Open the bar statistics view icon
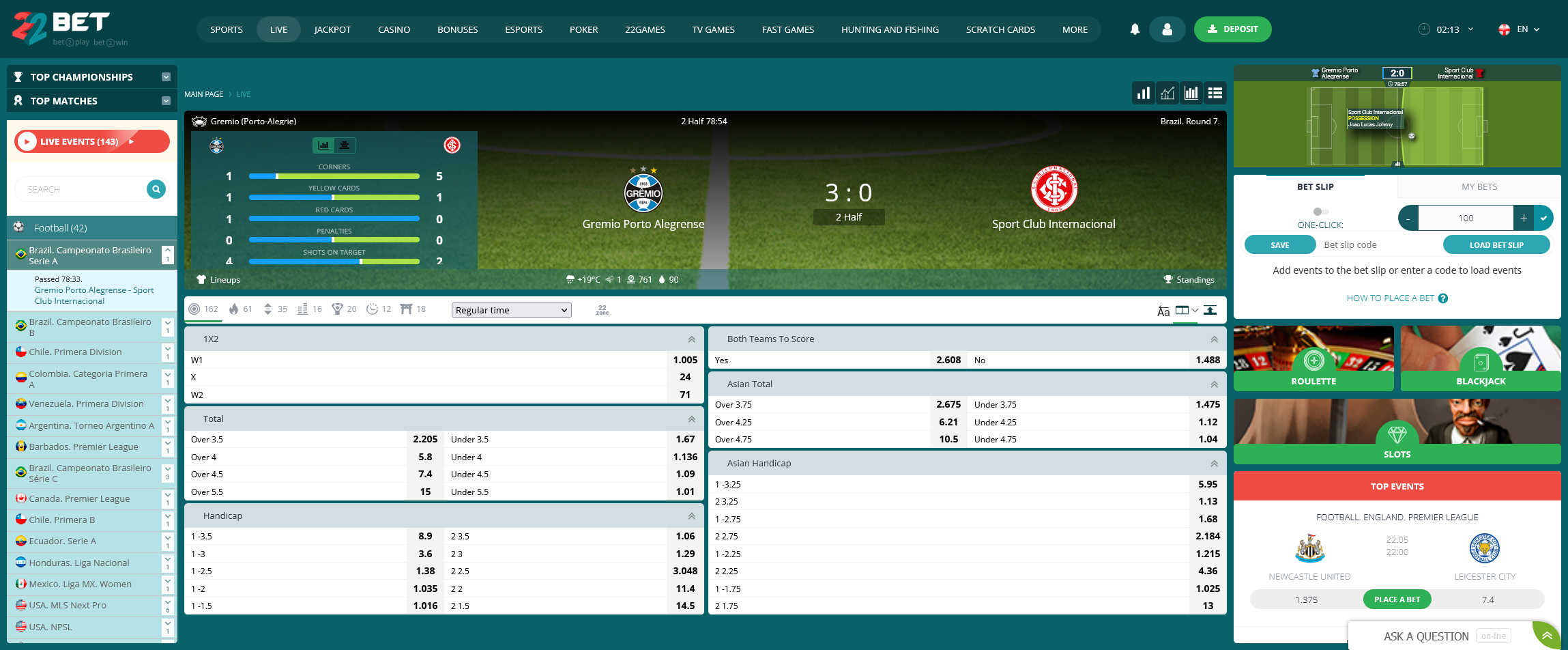This screenshot has height=650, width=1568. pos(1144,93)
